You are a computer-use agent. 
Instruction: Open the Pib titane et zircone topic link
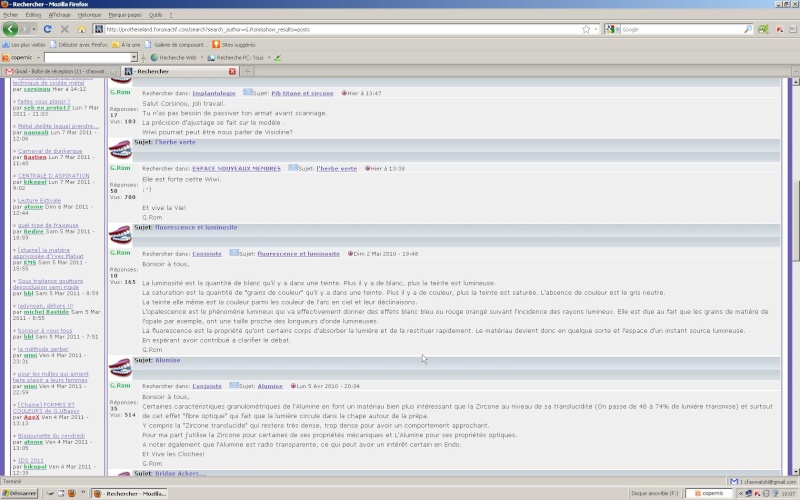[x=302, y=93]
